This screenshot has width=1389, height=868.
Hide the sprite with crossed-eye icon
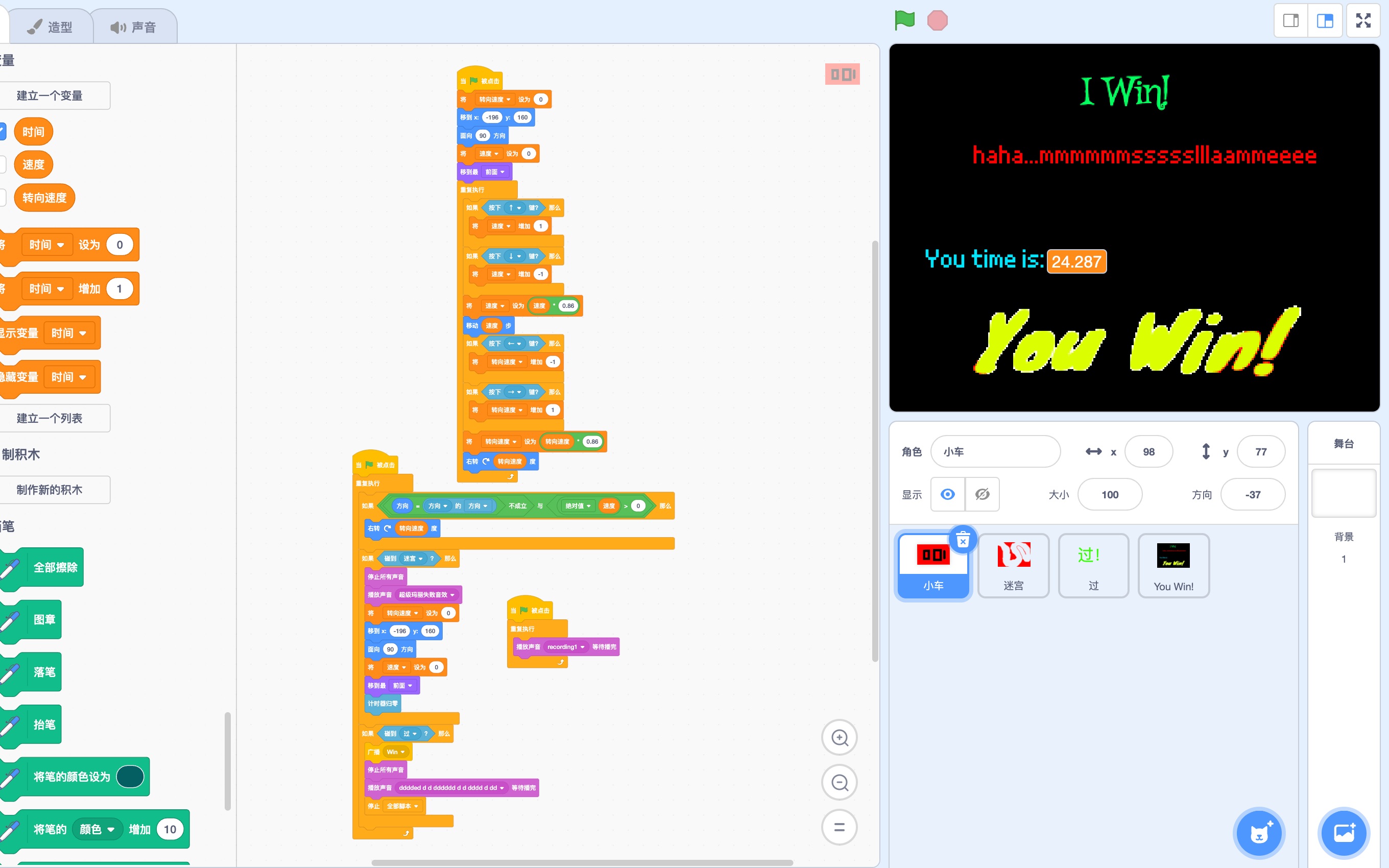(x=982, y=494)
